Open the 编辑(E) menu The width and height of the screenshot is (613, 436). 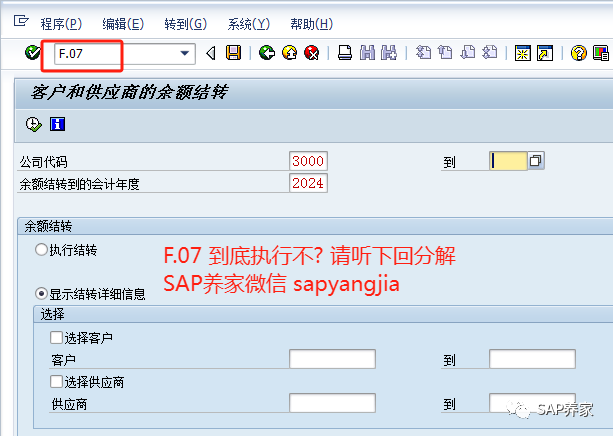[x=123, y=24]
